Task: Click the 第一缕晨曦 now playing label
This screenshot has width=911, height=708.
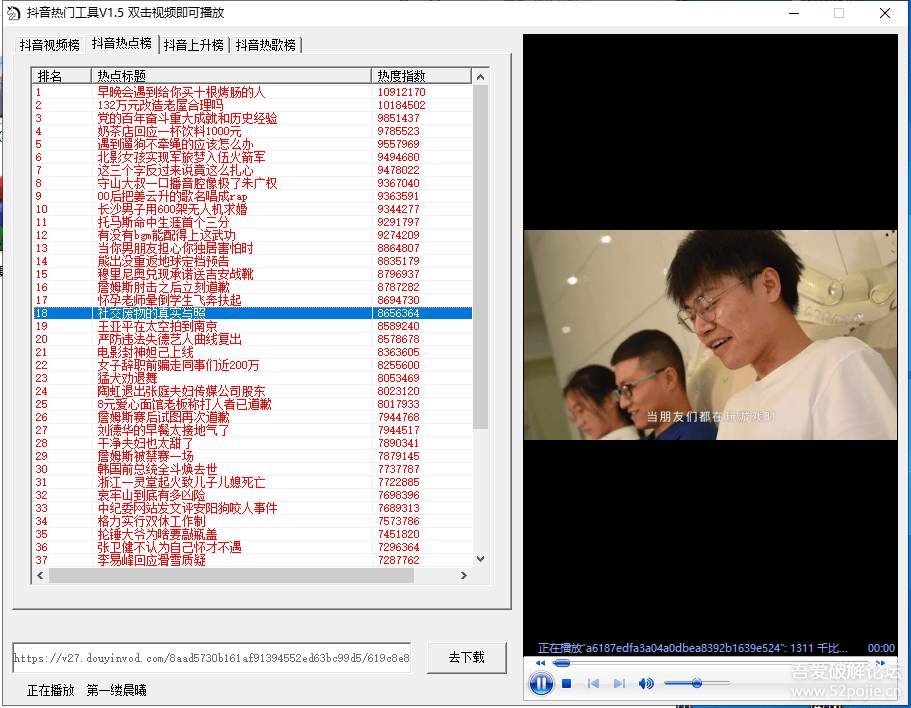Action: 116,690
